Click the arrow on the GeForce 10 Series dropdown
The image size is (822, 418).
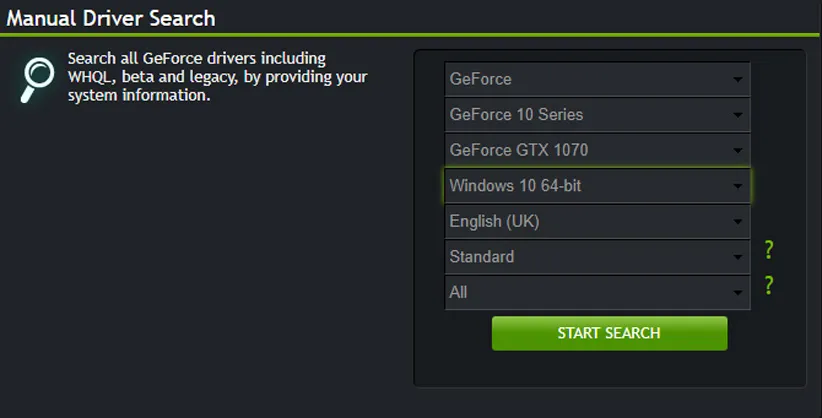click(737, 115)
